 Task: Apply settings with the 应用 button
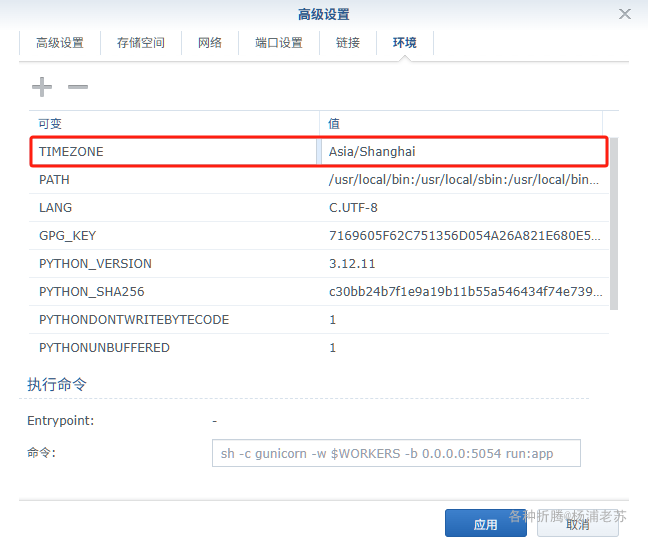point(486,524)
